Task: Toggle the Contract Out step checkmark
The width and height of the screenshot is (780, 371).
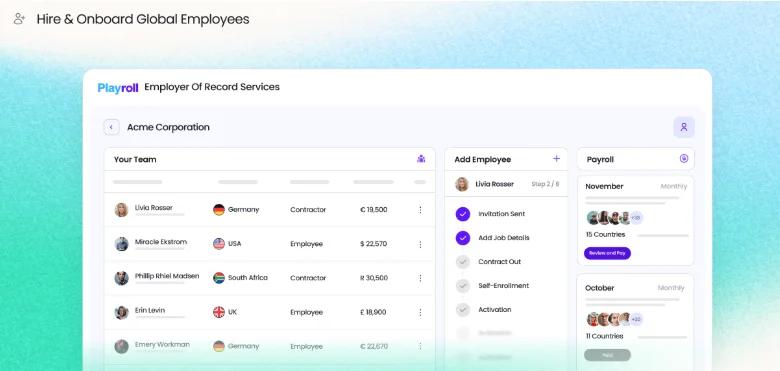Action: 463,262
